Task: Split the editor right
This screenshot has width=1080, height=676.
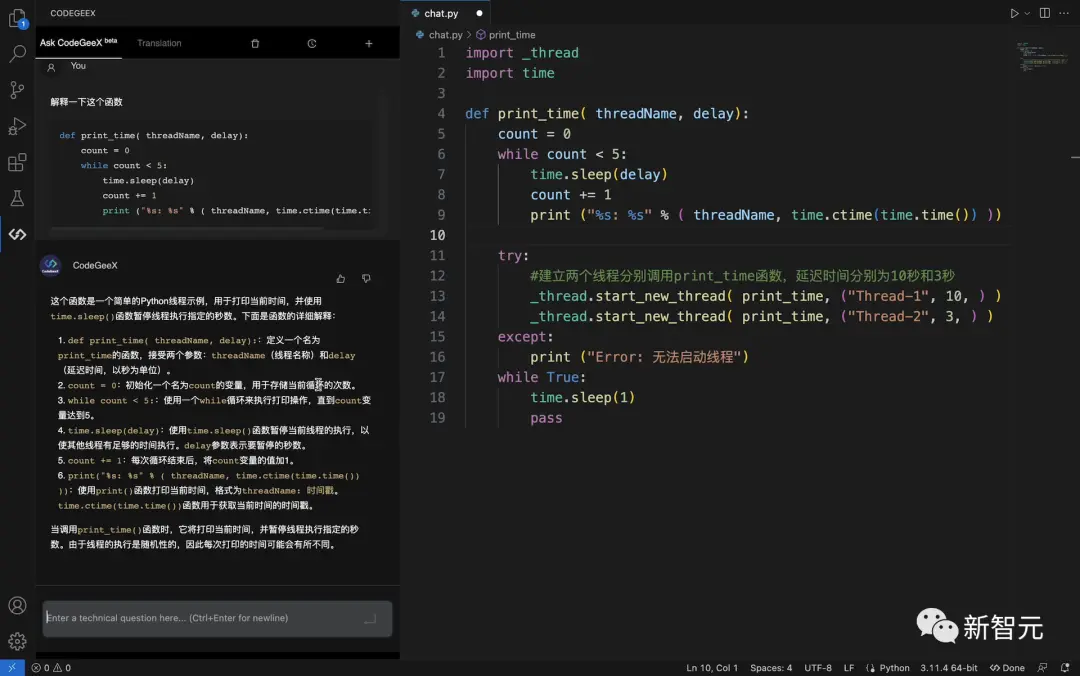Action: (1045, 13)
